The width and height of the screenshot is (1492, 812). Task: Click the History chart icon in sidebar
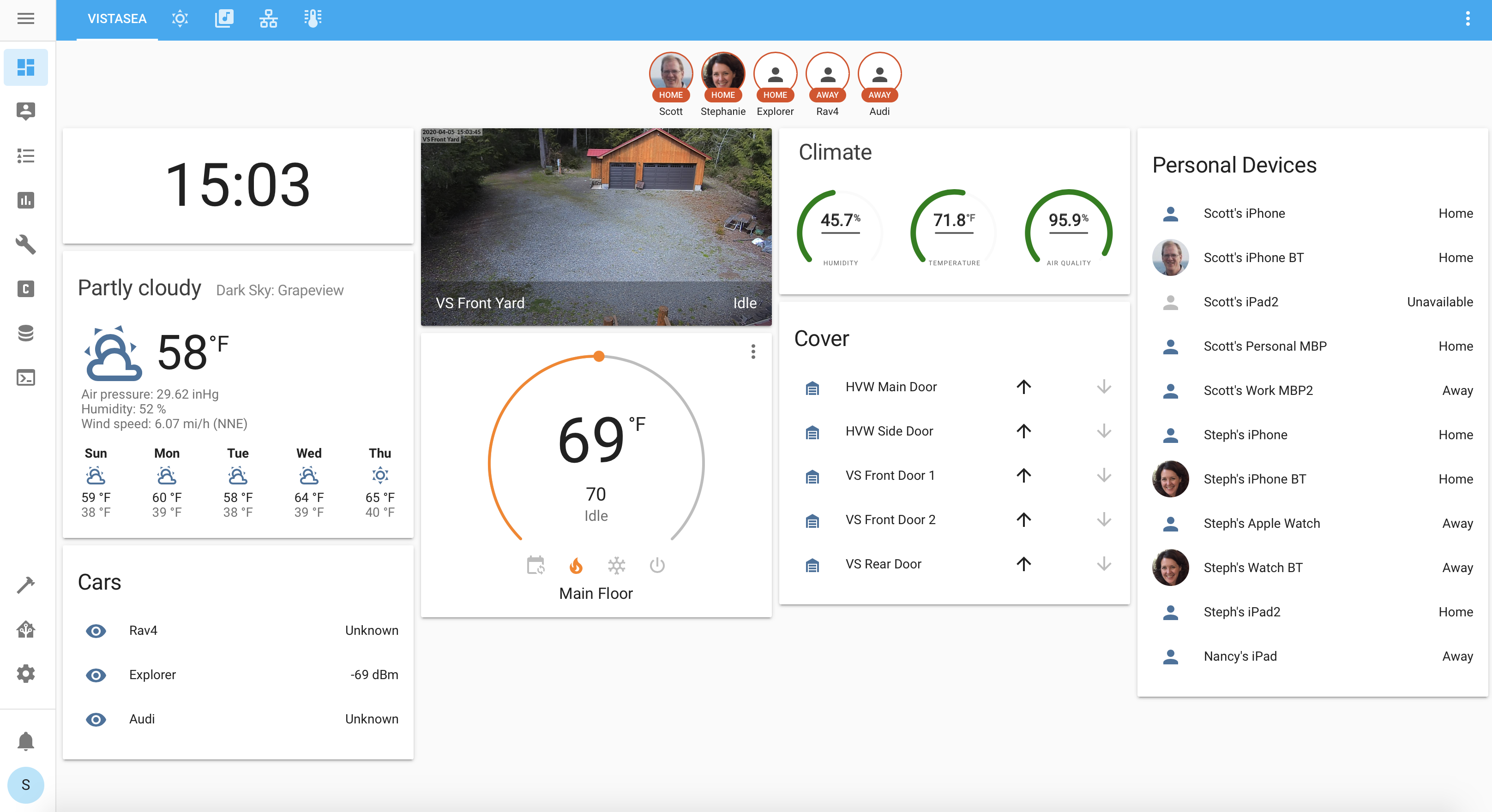coord(25,200)
